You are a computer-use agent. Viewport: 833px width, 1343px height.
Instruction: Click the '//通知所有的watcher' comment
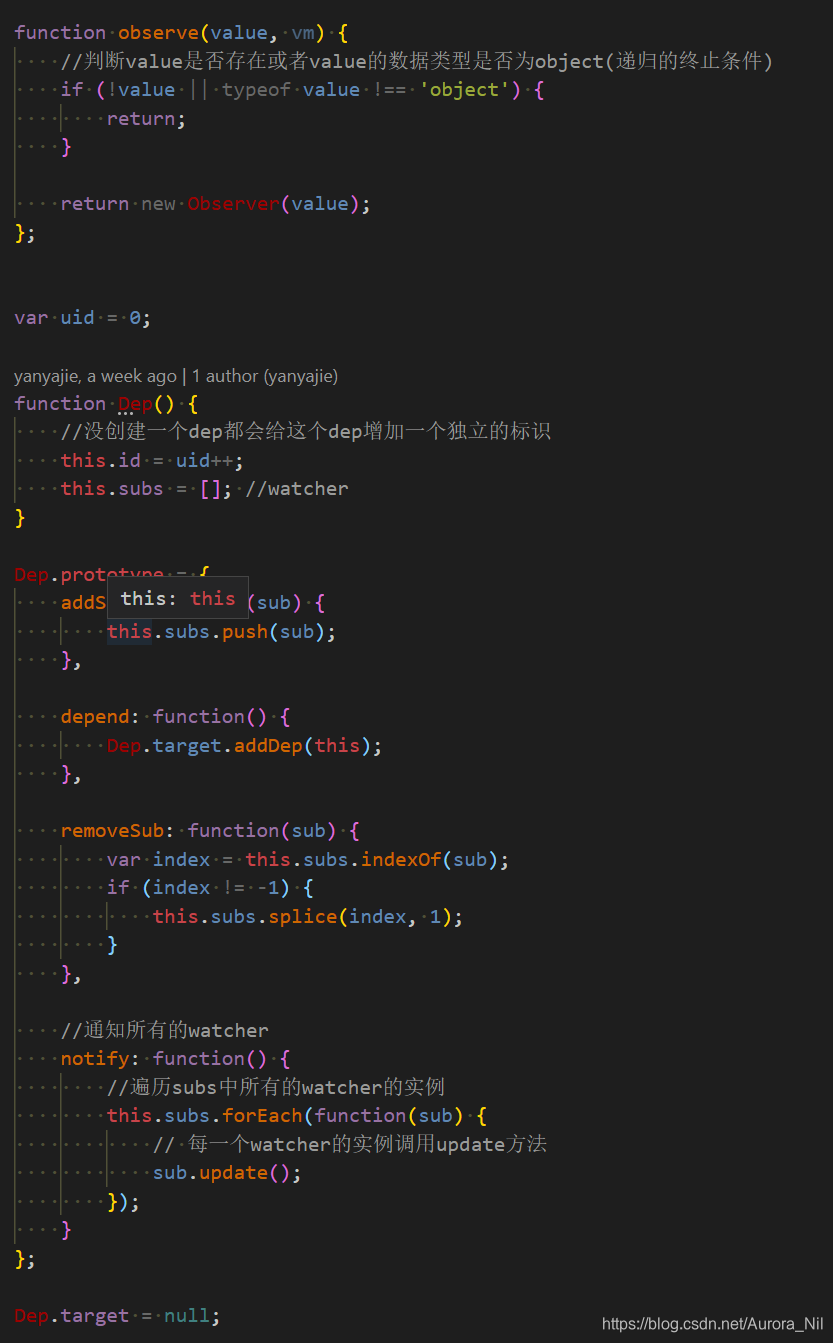[x=164, y=1030]
